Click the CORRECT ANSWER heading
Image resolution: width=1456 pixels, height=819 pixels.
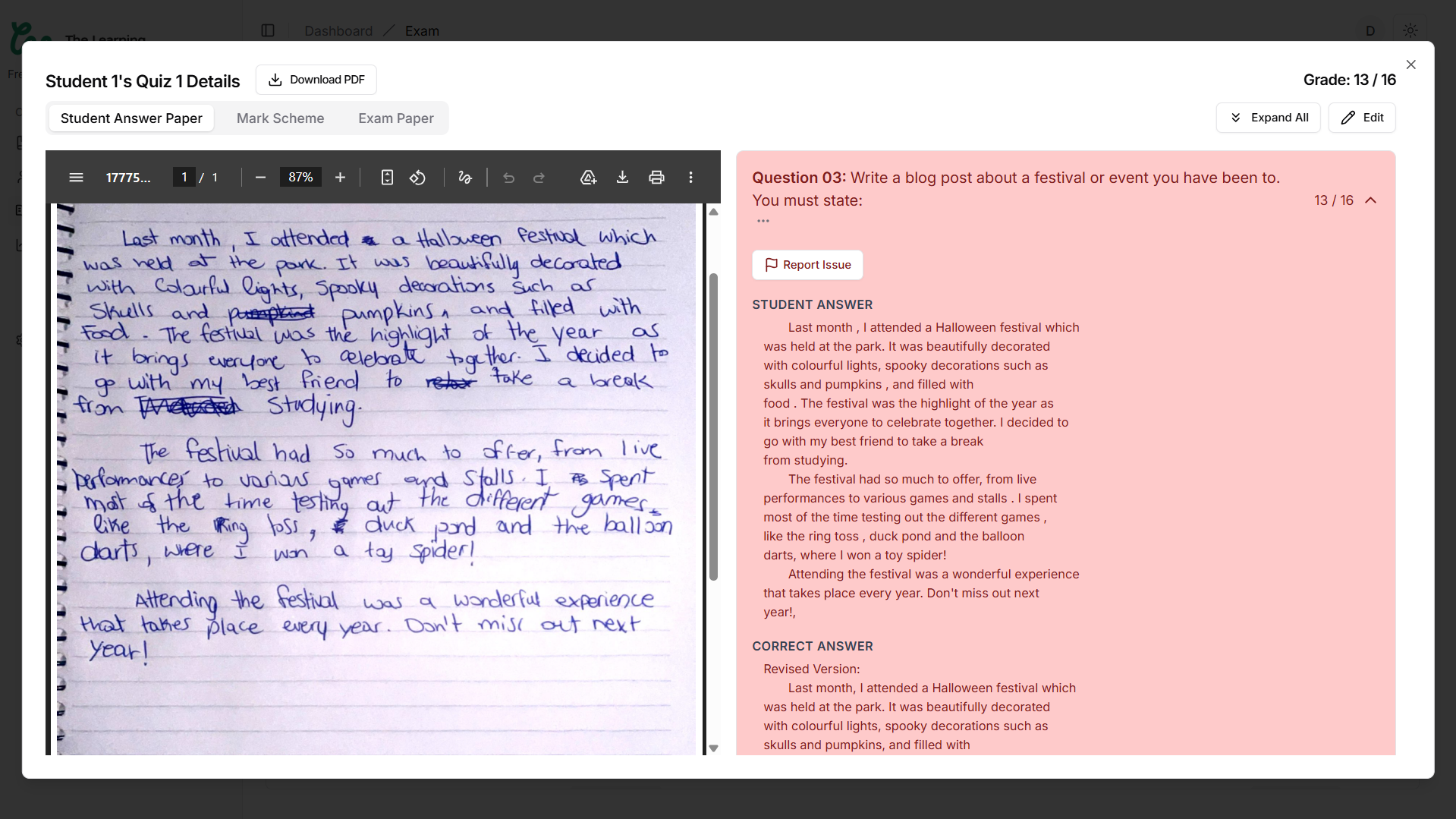click(812, 646)
